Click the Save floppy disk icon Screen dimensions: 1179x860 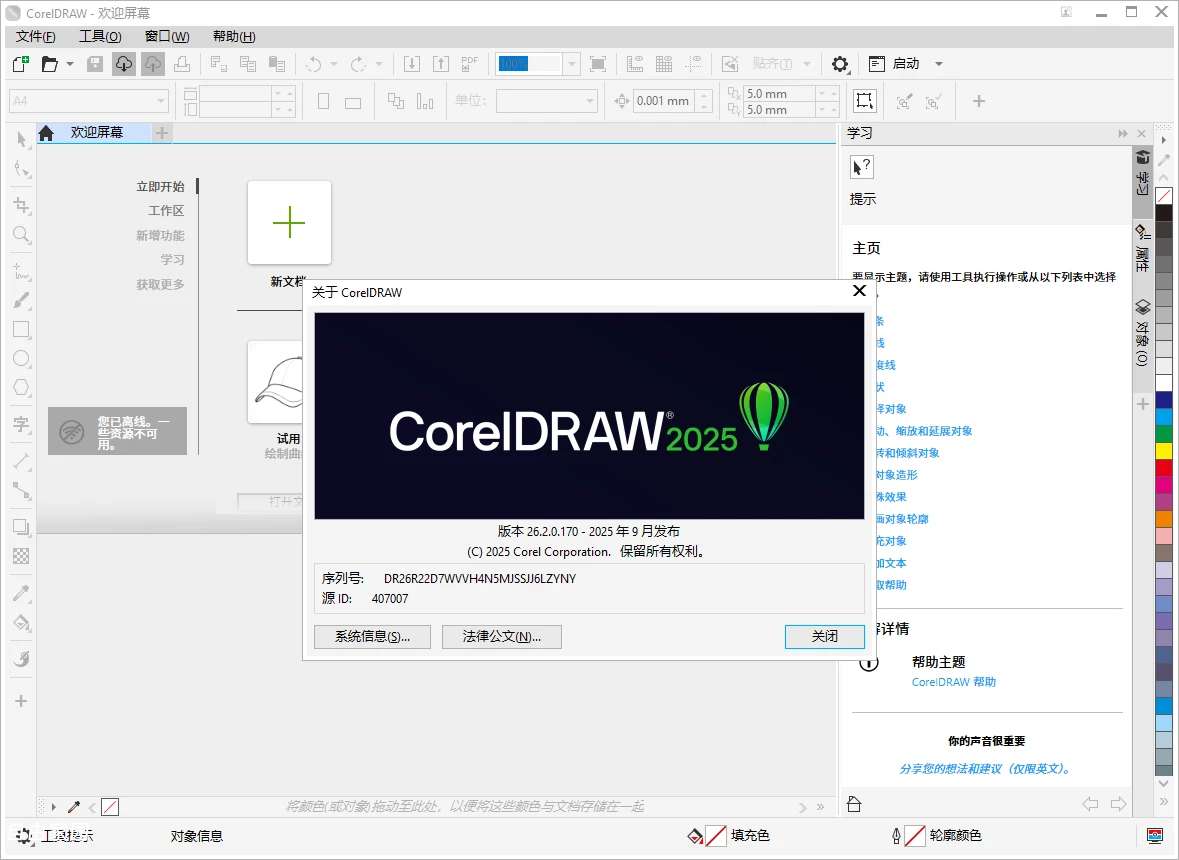(x=95, y=64)
